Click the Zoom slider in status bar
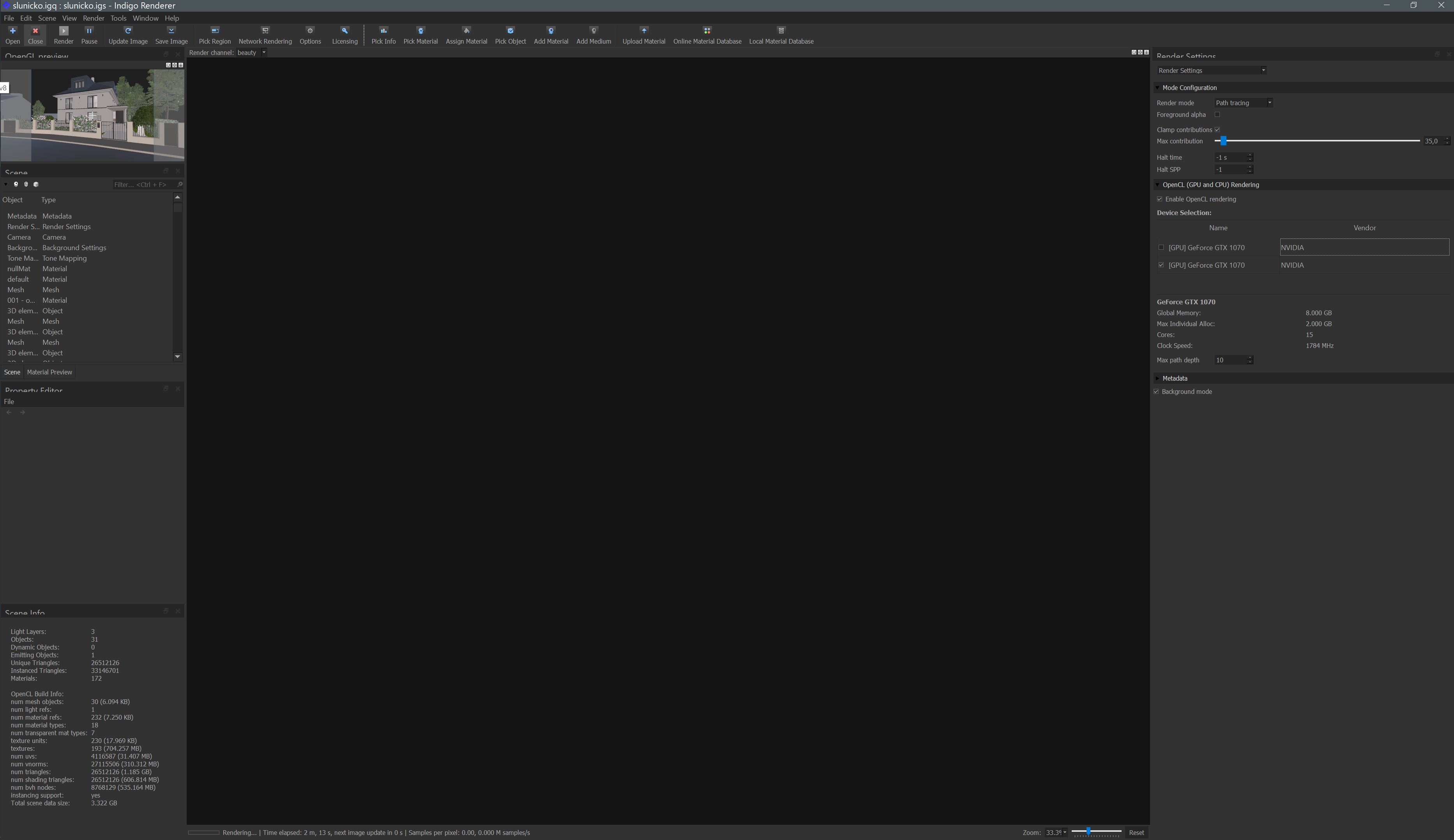Image resolution: width=1454 pixels, height=840 pixels. tap(1096, 832)
